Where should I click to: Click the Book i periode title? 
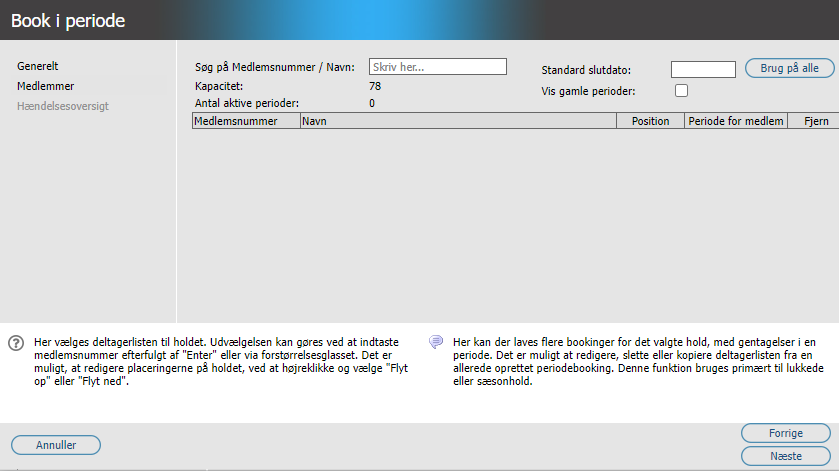[x=68, y=21]
